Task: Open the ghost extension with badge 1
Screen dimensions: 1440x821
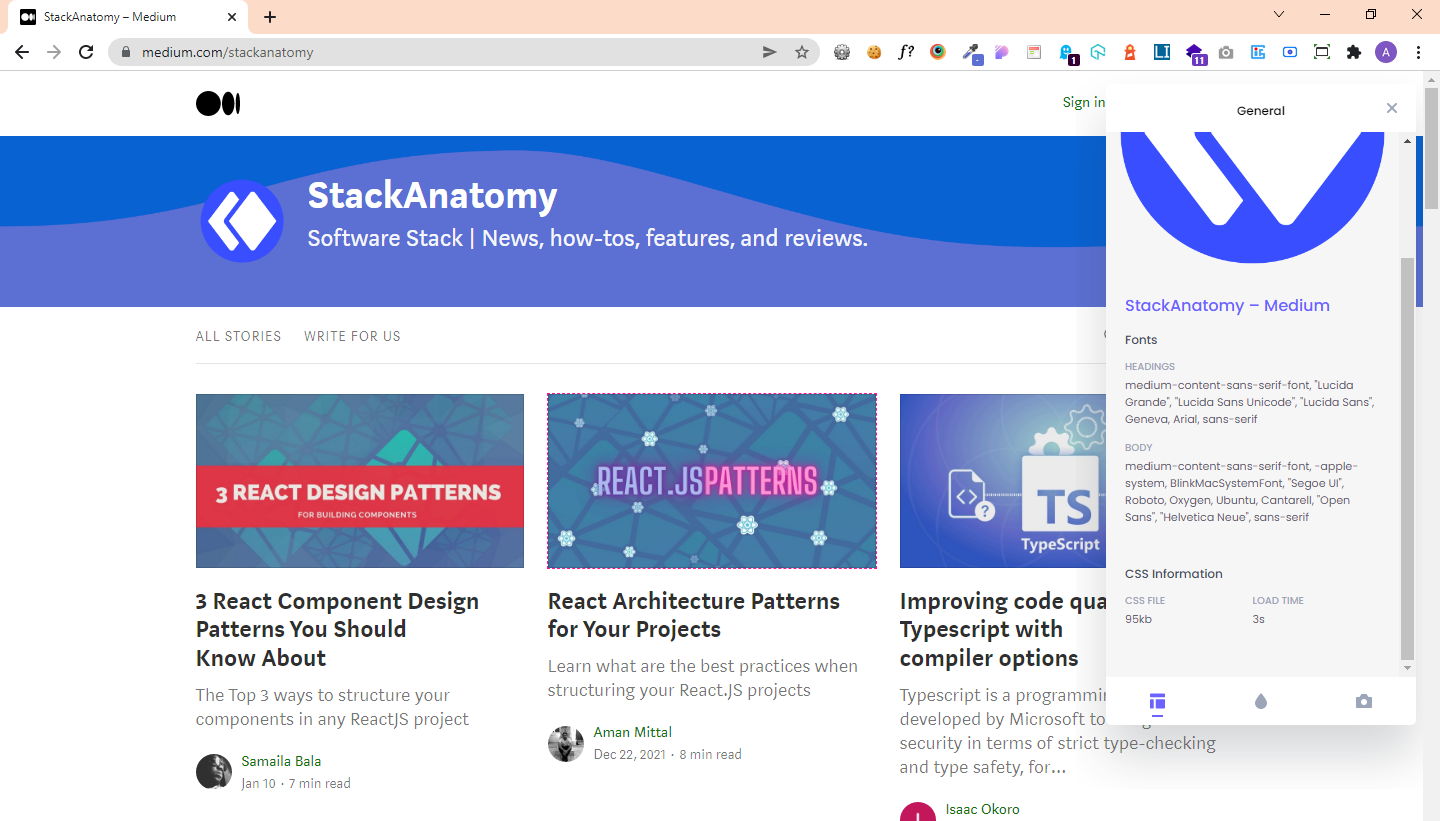Action: (1068, 53)
